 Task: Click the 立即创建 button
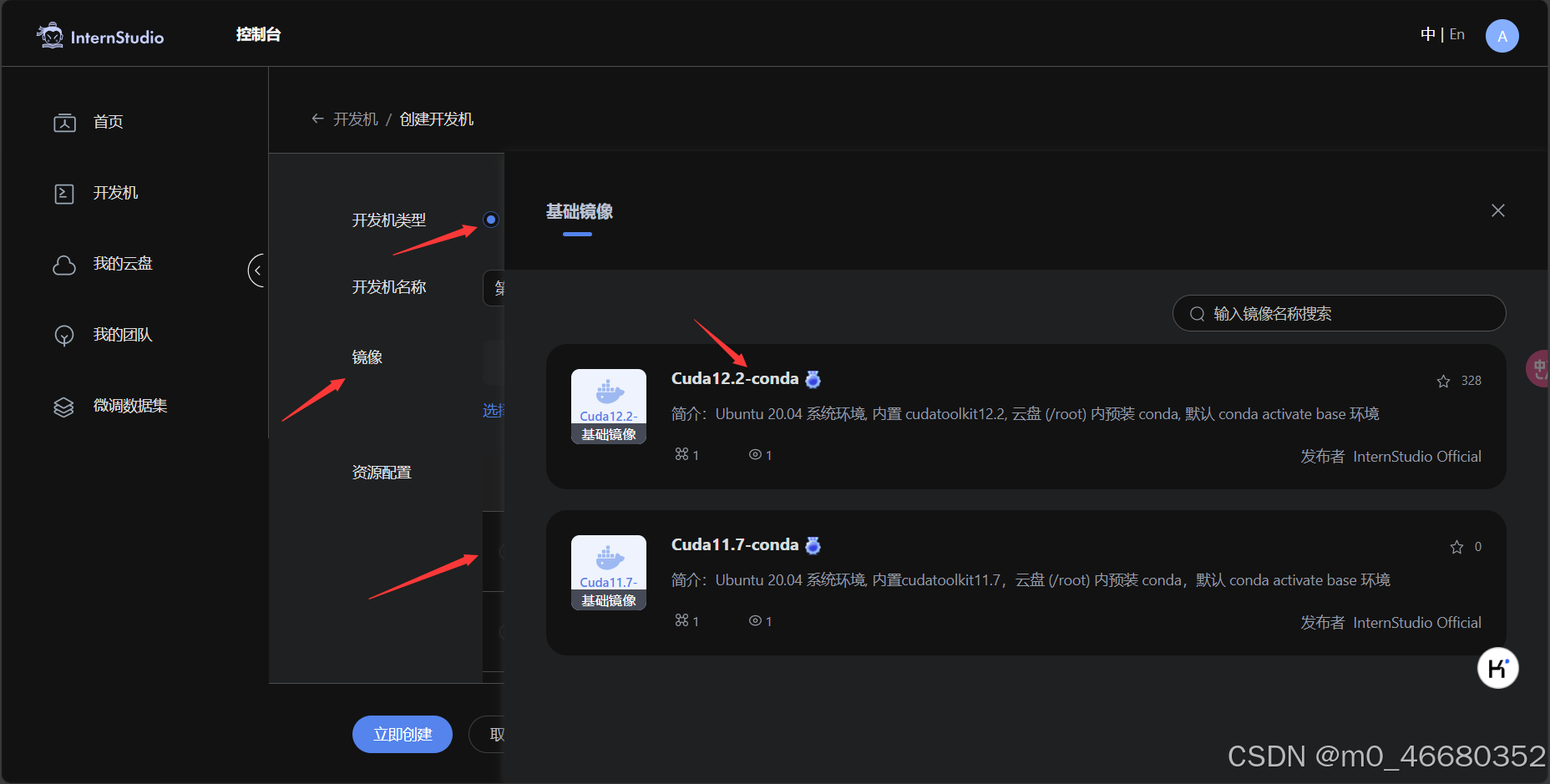tap(403, 734)
